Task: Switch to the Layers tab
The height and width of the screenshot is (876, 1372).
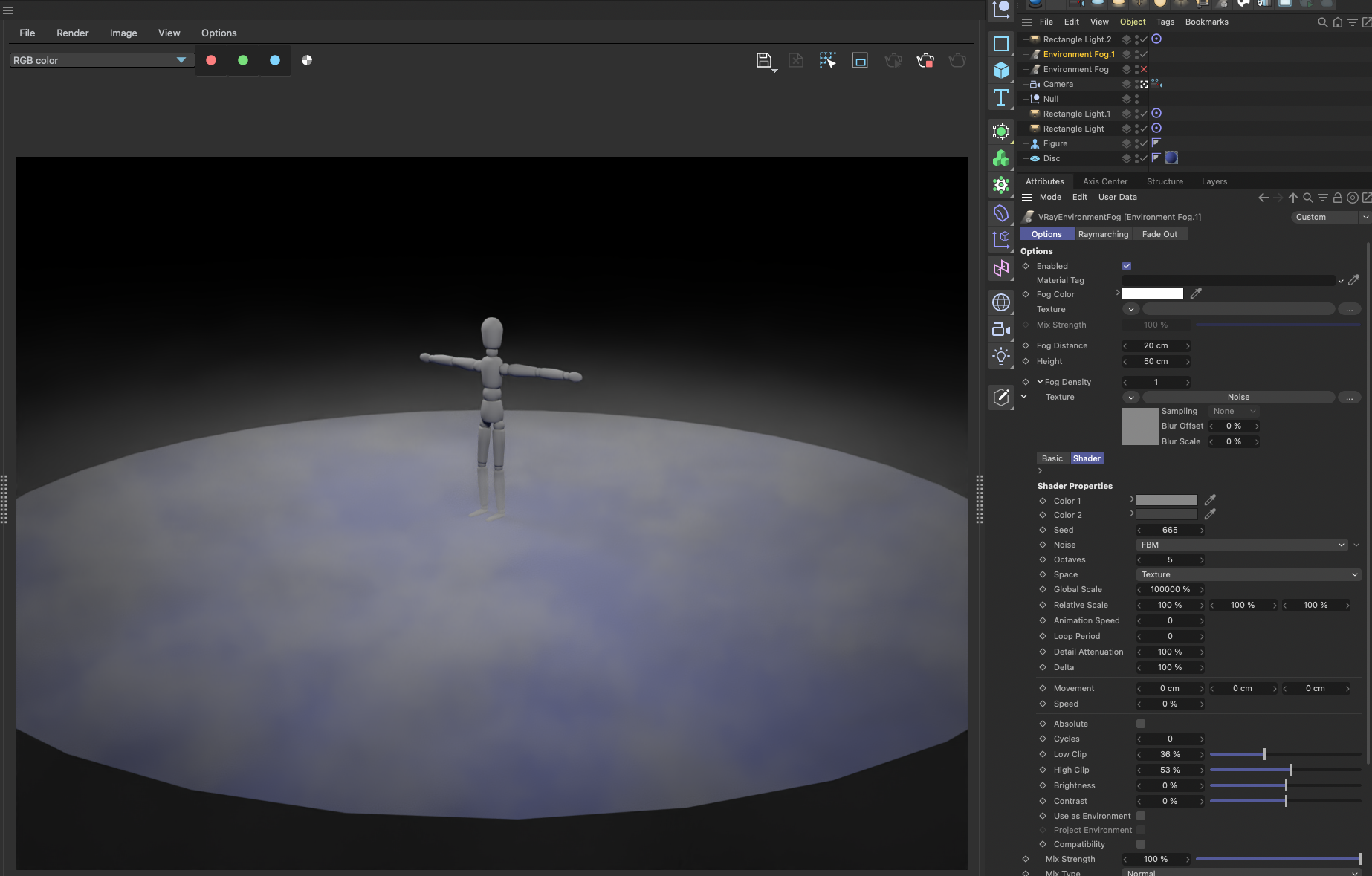Action: click(x=1214, y=181)
